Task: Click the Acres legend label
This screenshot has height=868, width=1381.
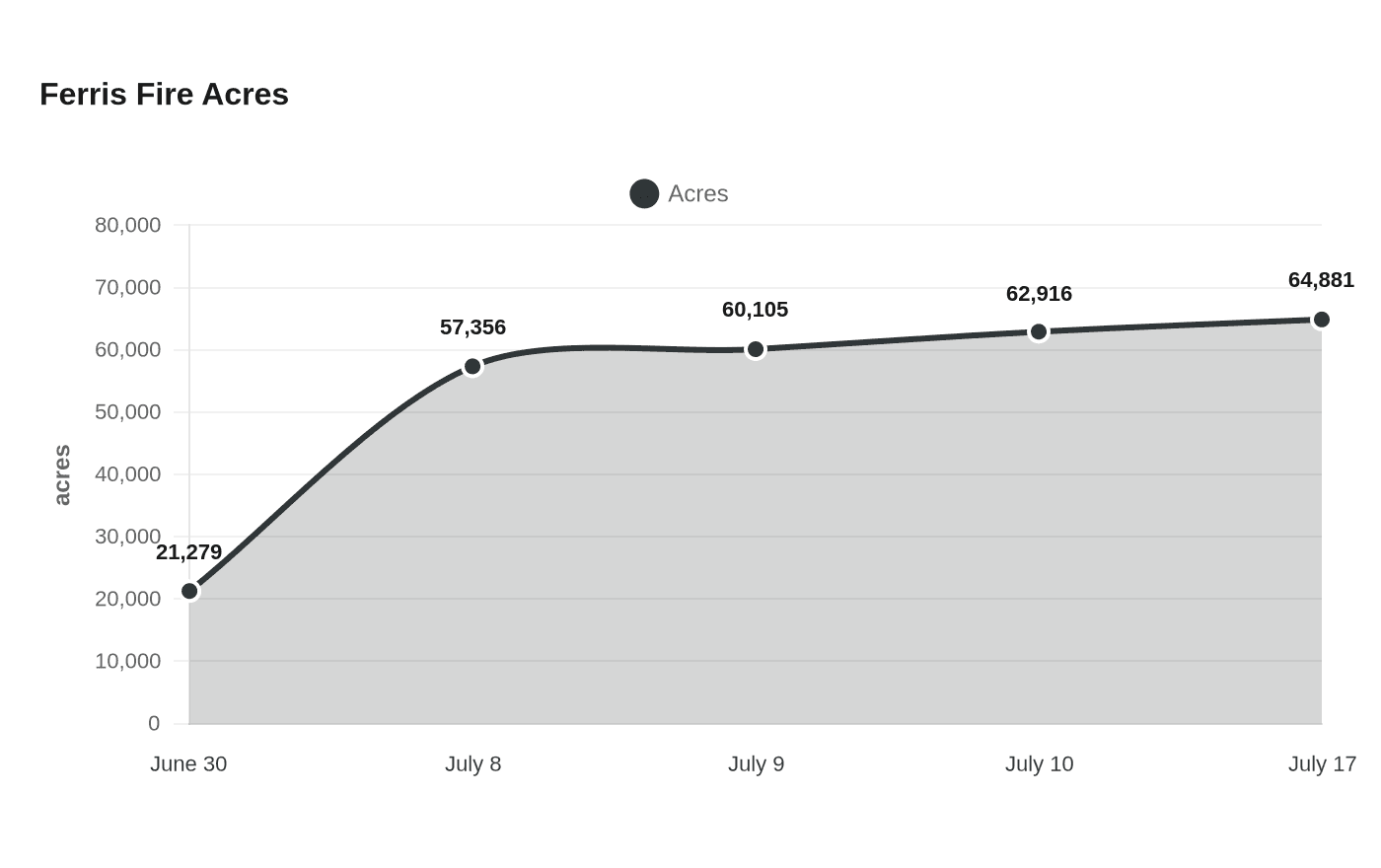Action: (697, 193)
